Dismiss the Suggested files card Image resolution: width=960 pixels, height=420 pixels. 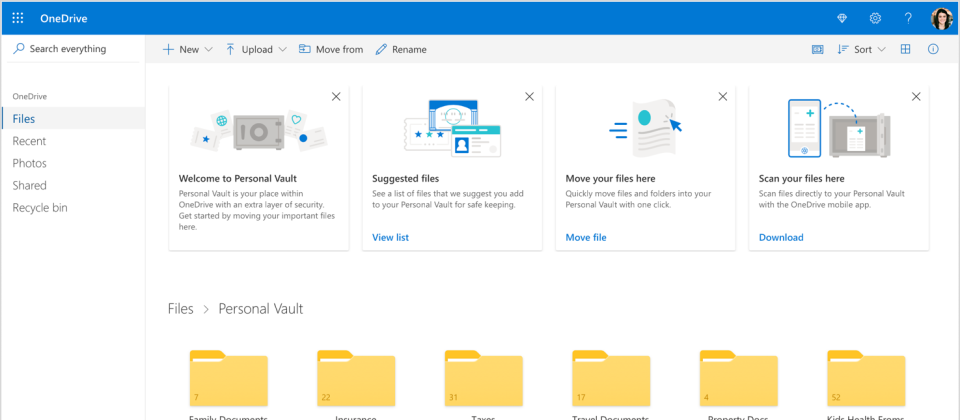coord(530,97)
